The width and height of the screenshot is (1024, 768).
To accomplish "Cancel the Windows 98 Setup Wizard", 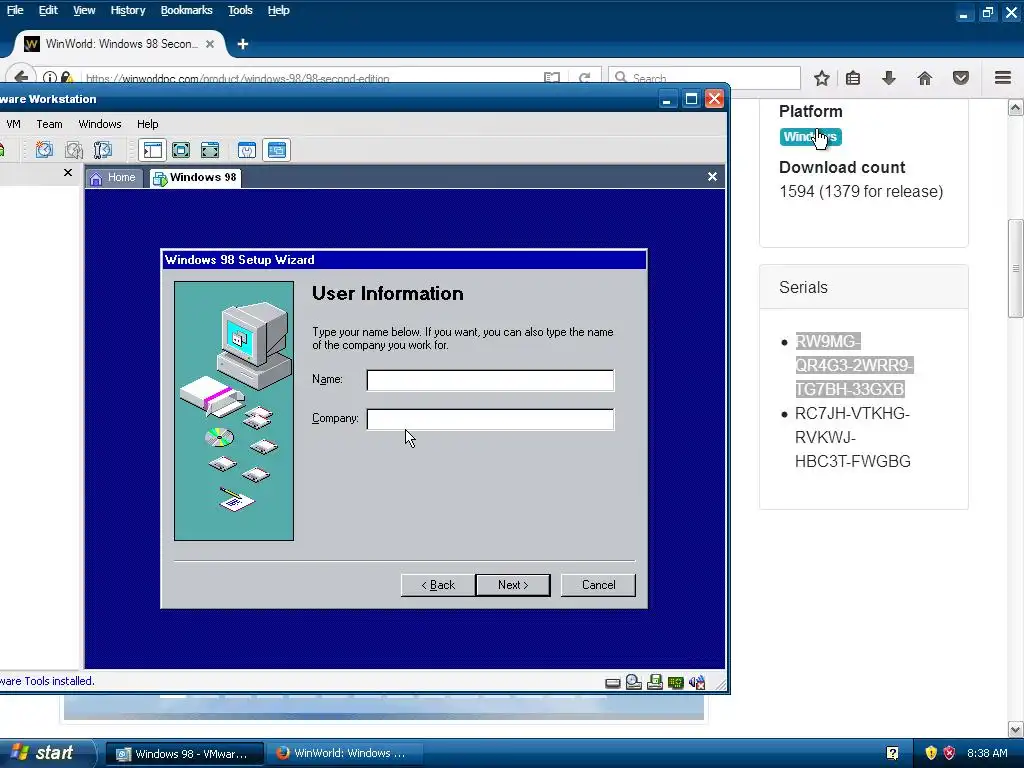I will 598,585.
